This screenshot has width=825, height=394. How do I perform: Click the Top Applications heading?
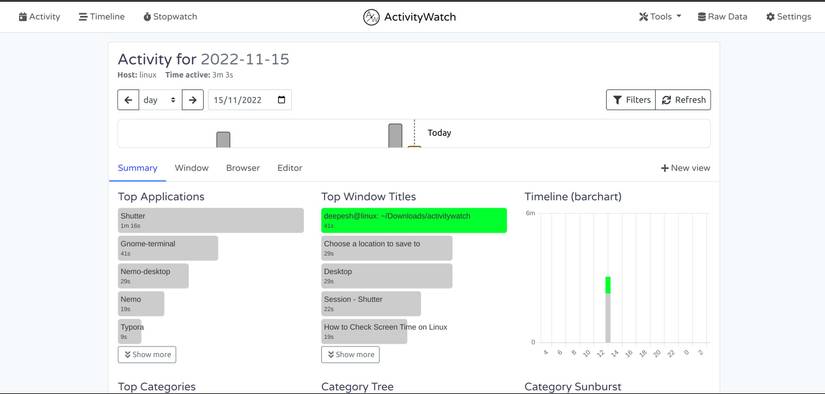coord(161,197)
